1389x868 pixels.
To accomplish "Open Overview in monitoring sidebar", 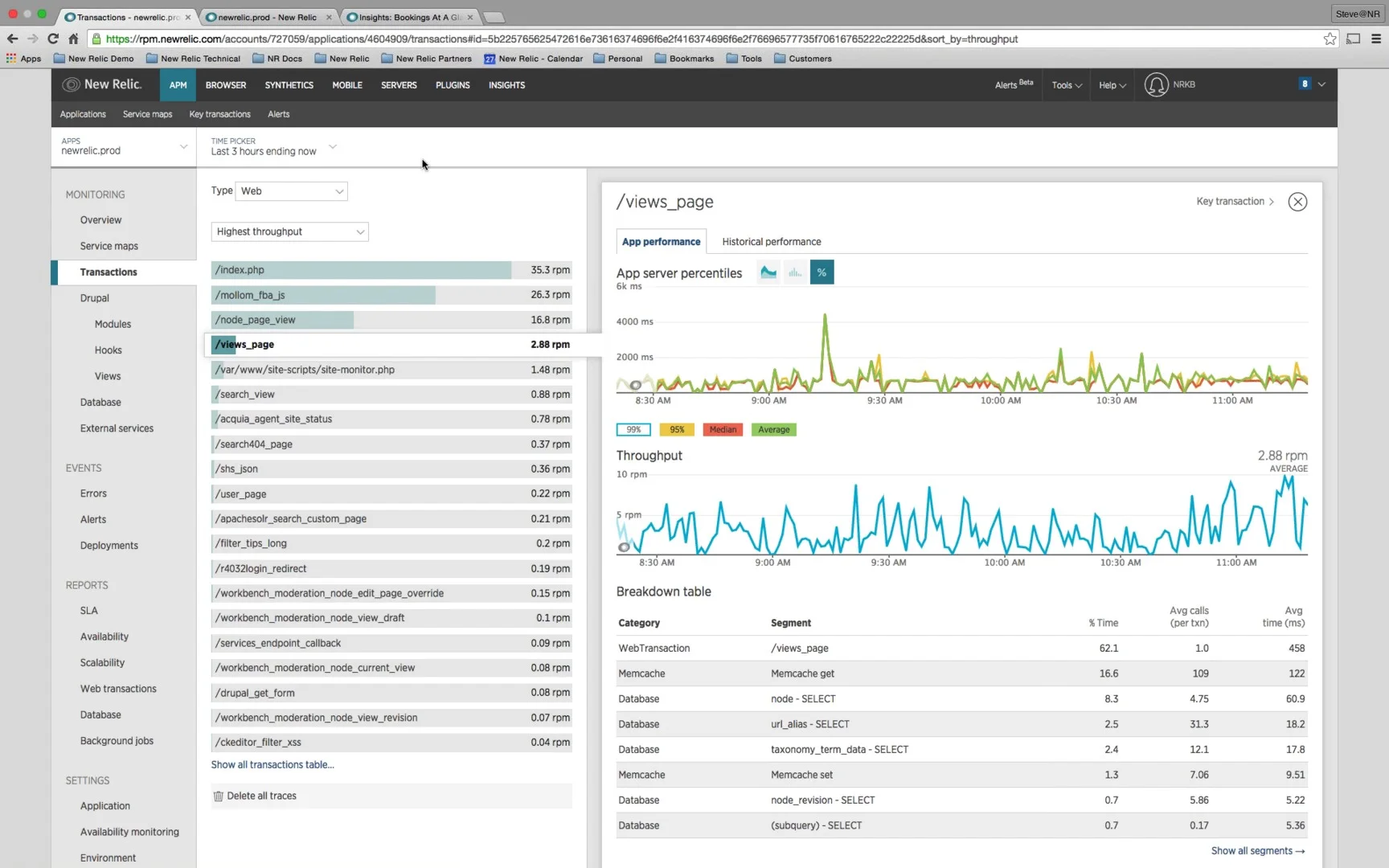I will point(100,220).
